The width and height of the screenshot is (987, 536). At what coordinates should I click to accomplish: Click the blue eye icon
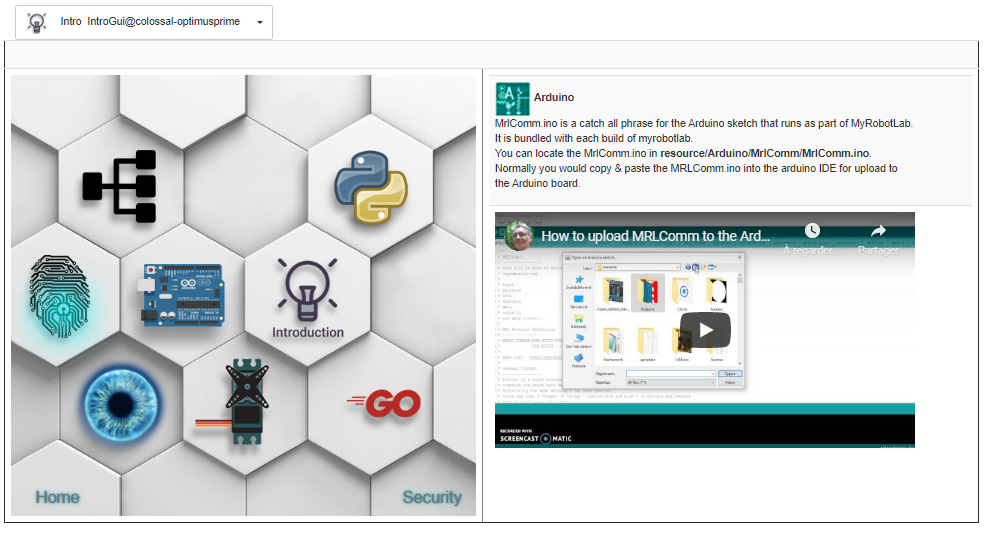(121, 403)
